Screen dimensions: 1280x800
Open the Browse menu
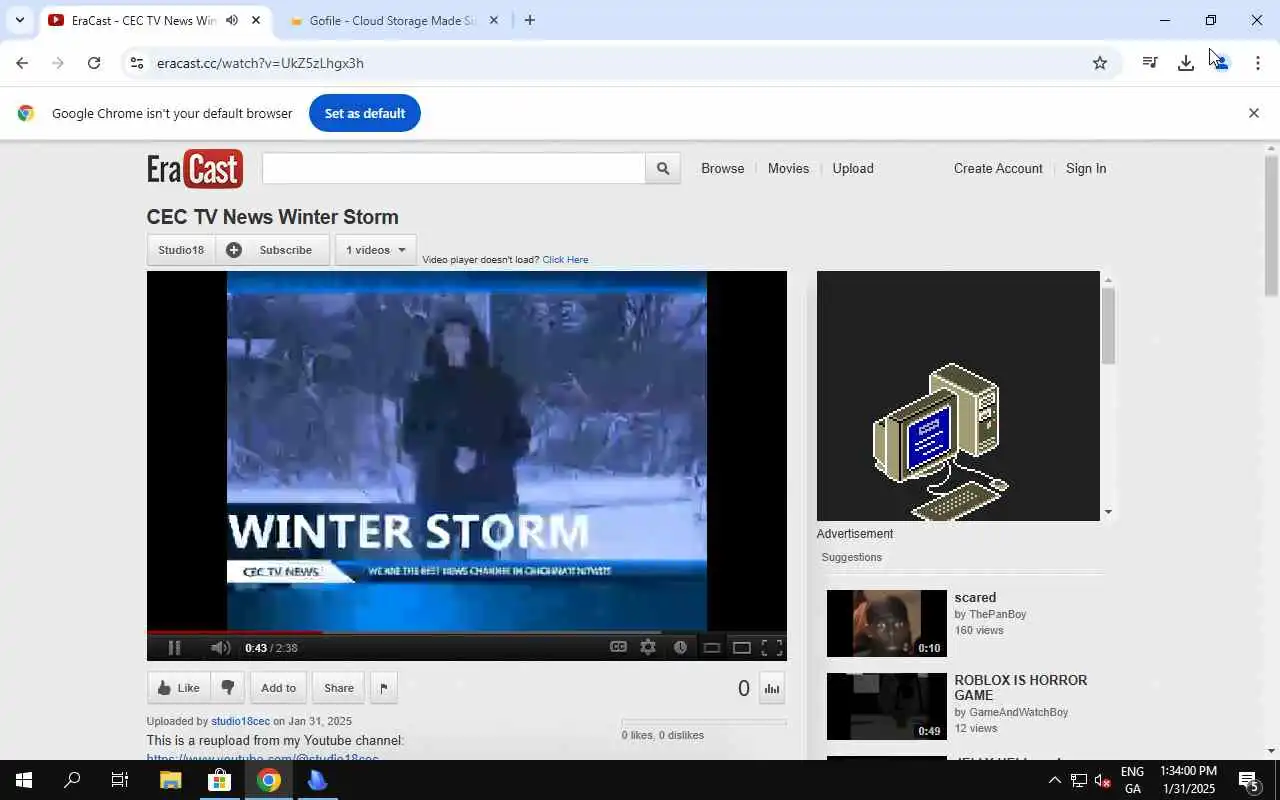[722, 169]
